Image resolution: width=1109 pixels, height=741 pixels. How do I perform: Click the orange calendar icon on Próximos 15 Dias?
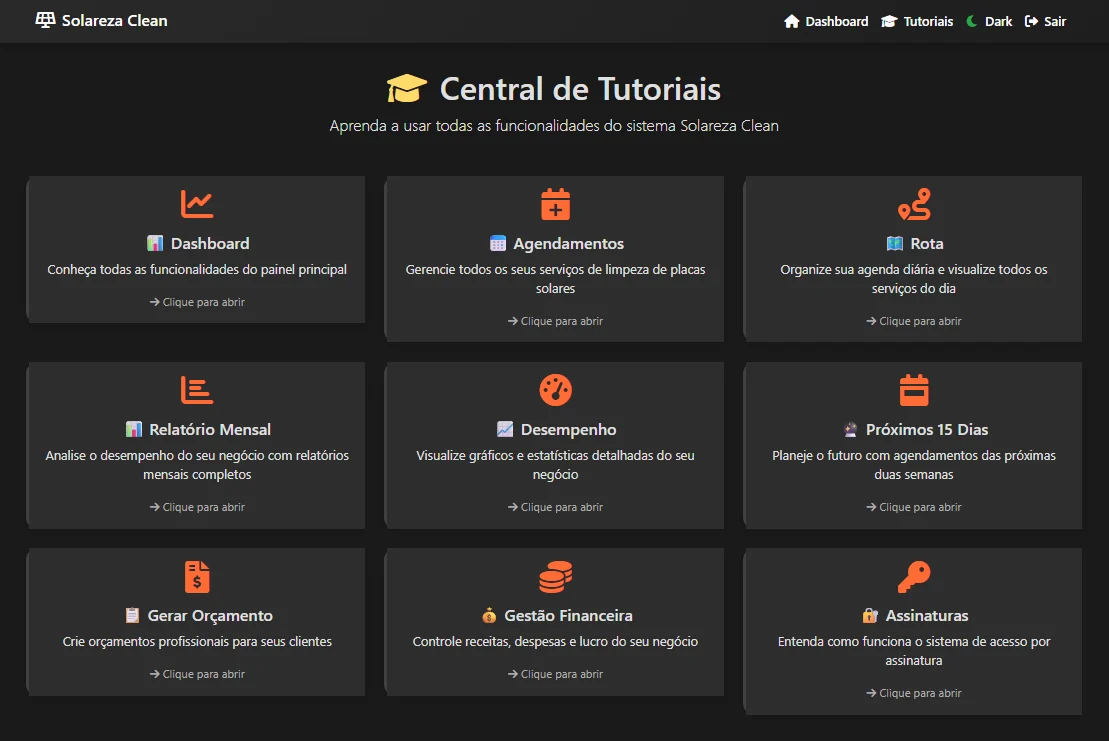[x=914, y=390]
